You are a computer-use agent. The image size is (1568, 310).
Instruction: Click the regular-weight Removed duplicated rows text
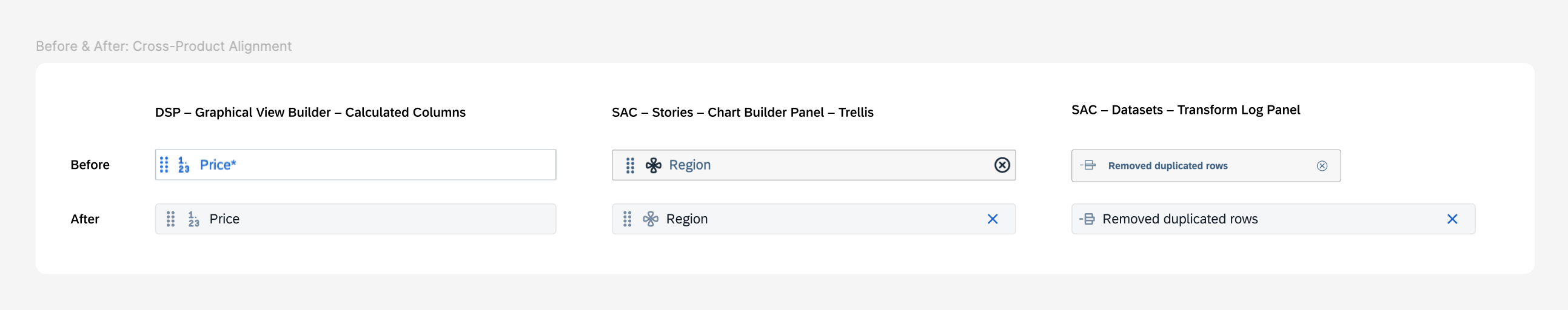[x=1180, y=219]
